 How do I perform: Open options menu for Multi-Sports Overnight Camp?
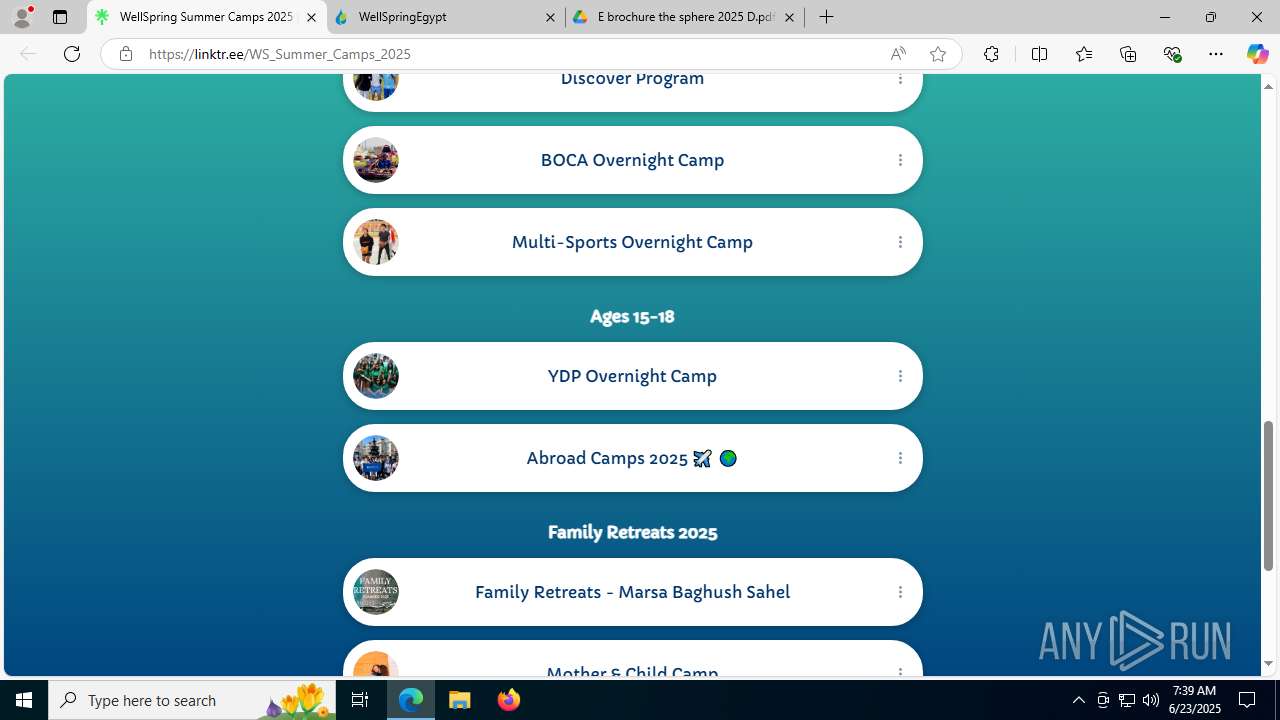coord(900,242)
